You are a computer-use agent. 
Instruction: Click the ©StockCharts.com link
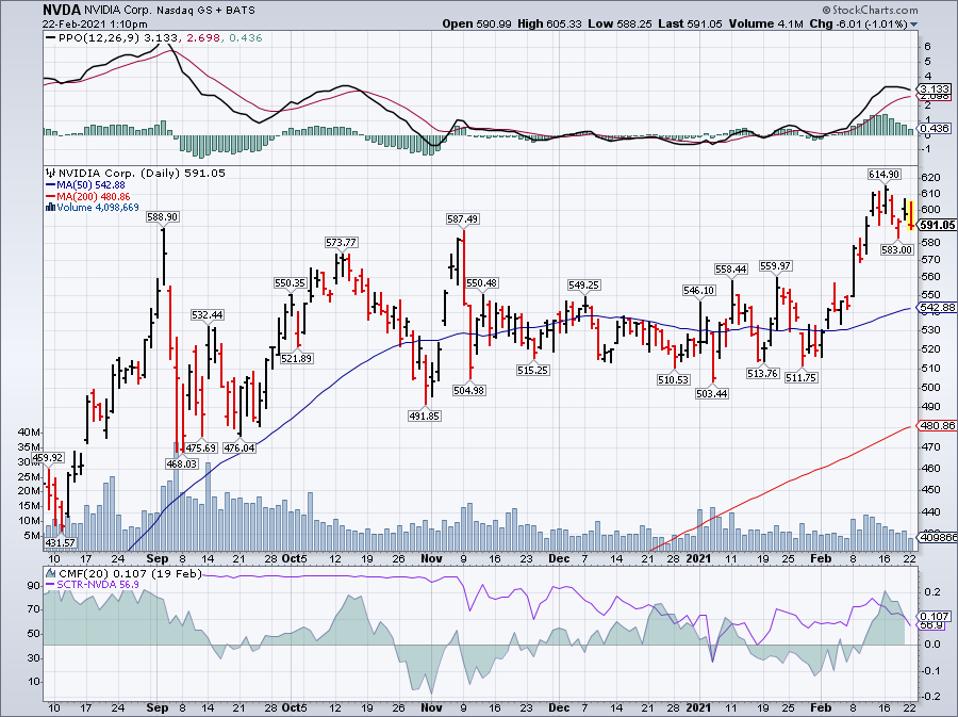869,10
